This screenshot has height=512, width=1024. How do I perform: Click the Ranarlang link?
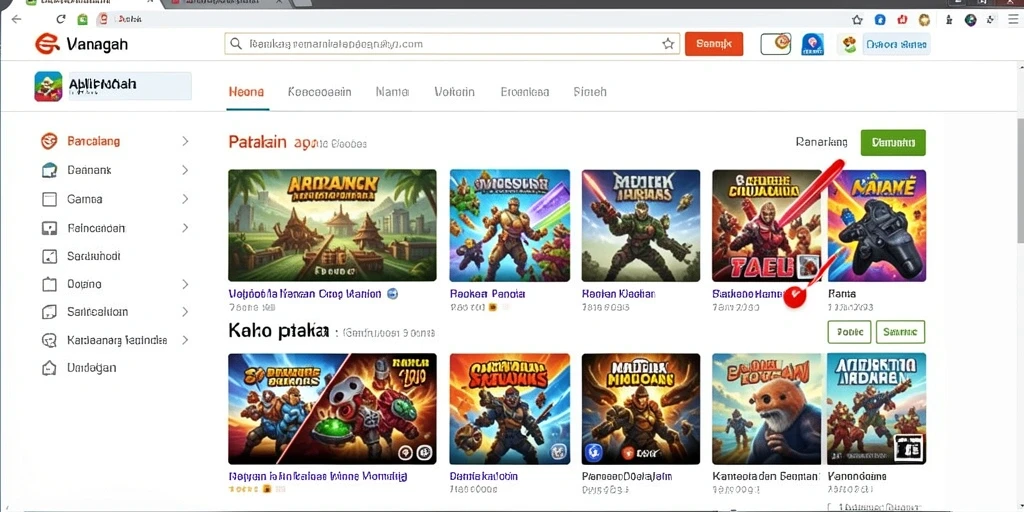pyautogui.click(x=822, y=142)
